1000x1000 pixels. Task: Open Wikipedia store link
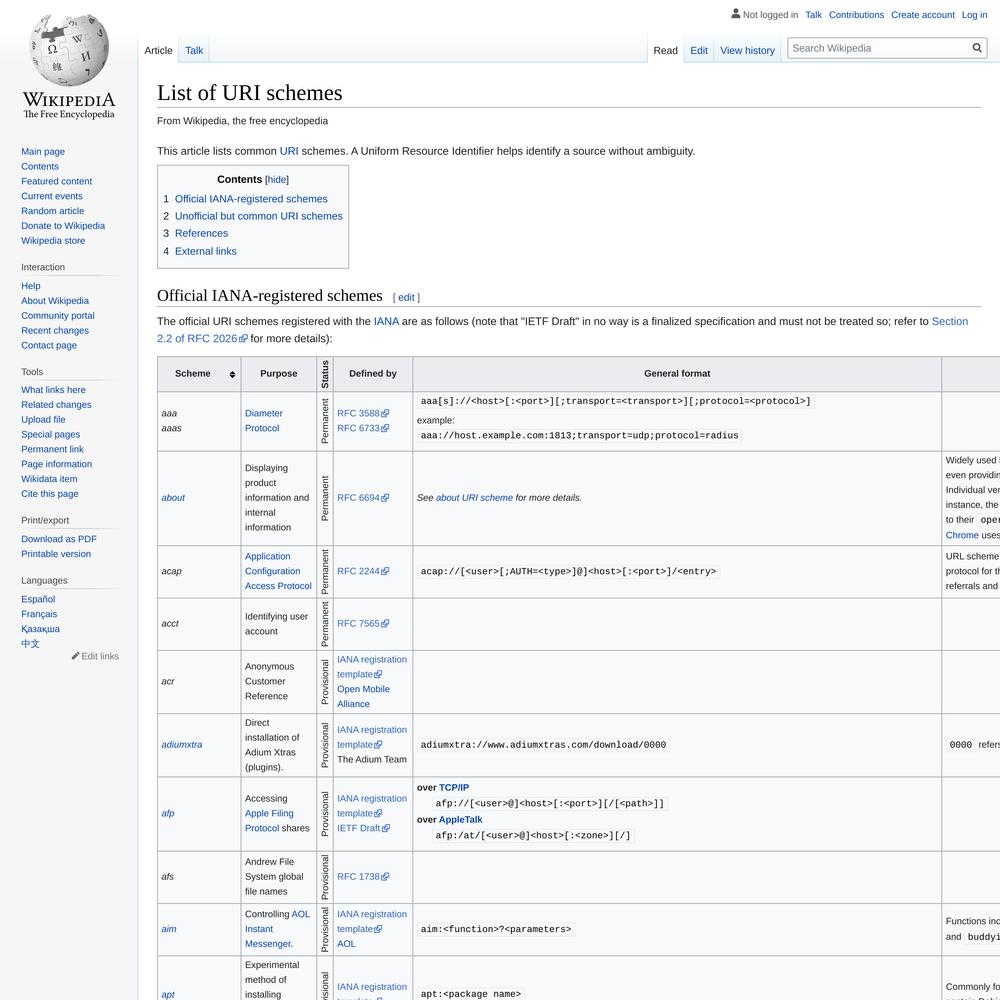click(x=53, y=240)
